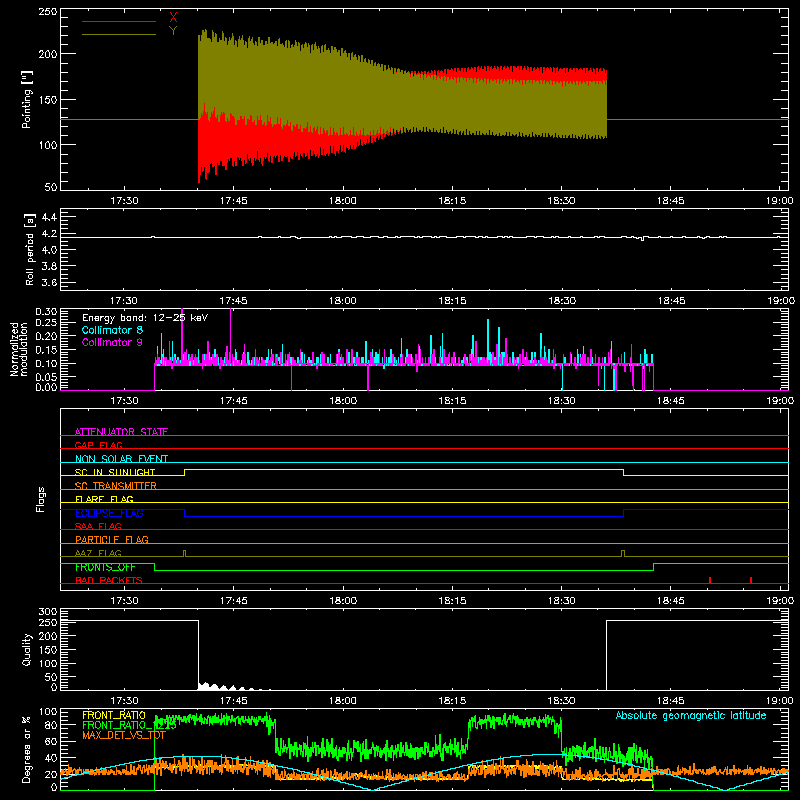800x800 pixels.
Task: Click the 'Degrees or %' axis title
Action: click(27, 749)
